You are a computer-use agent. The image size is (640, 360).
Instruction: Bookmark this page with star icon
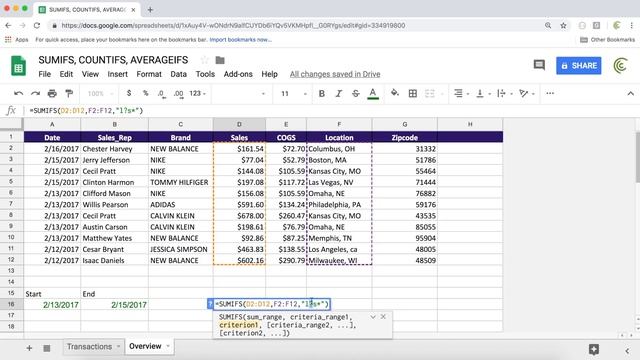point(563,25)
